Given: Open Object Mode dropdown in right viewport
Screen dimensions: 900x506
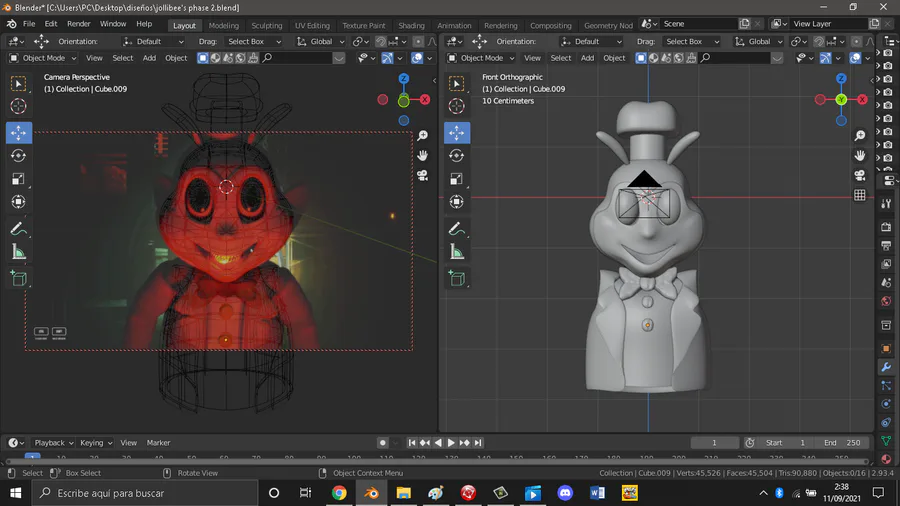Looking at the screenshot, I should tap(481, 58).
